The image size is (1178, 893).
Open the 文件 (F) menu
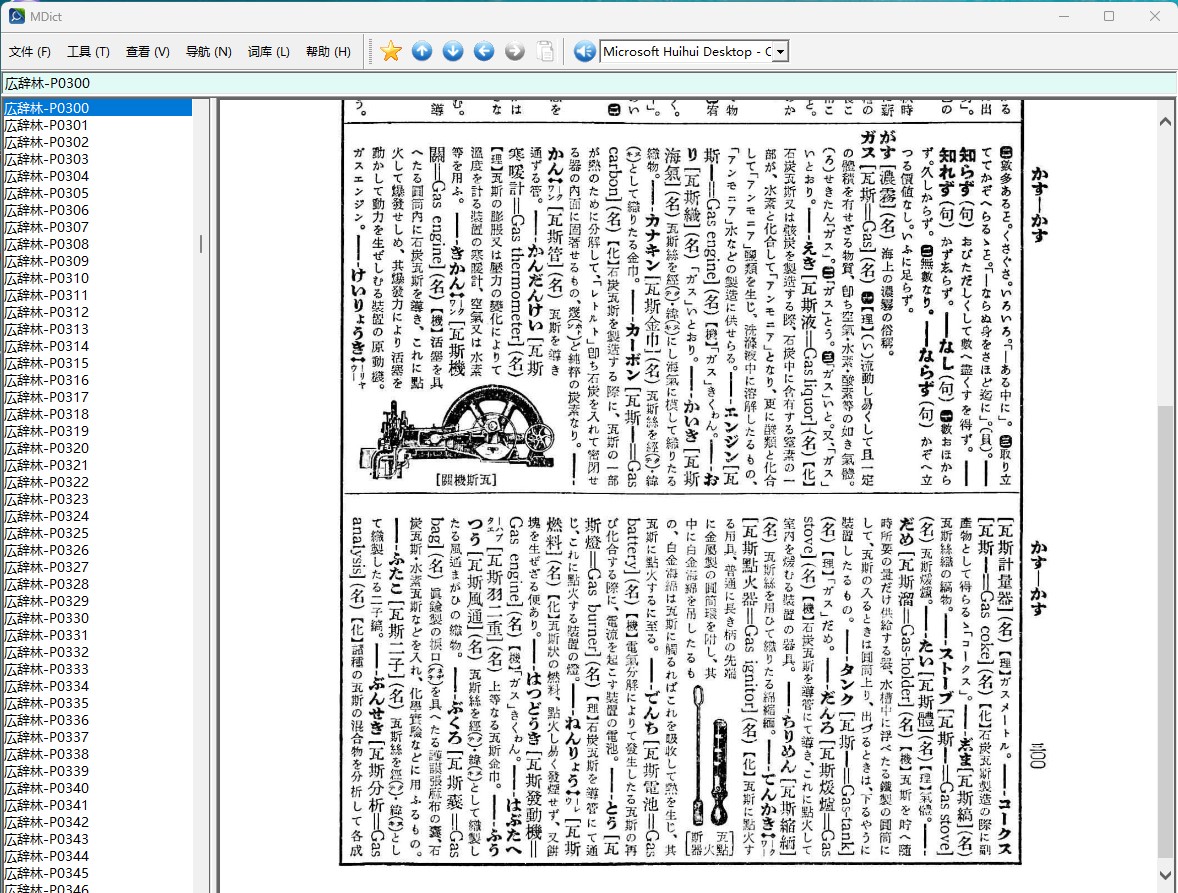coord(29,52)
